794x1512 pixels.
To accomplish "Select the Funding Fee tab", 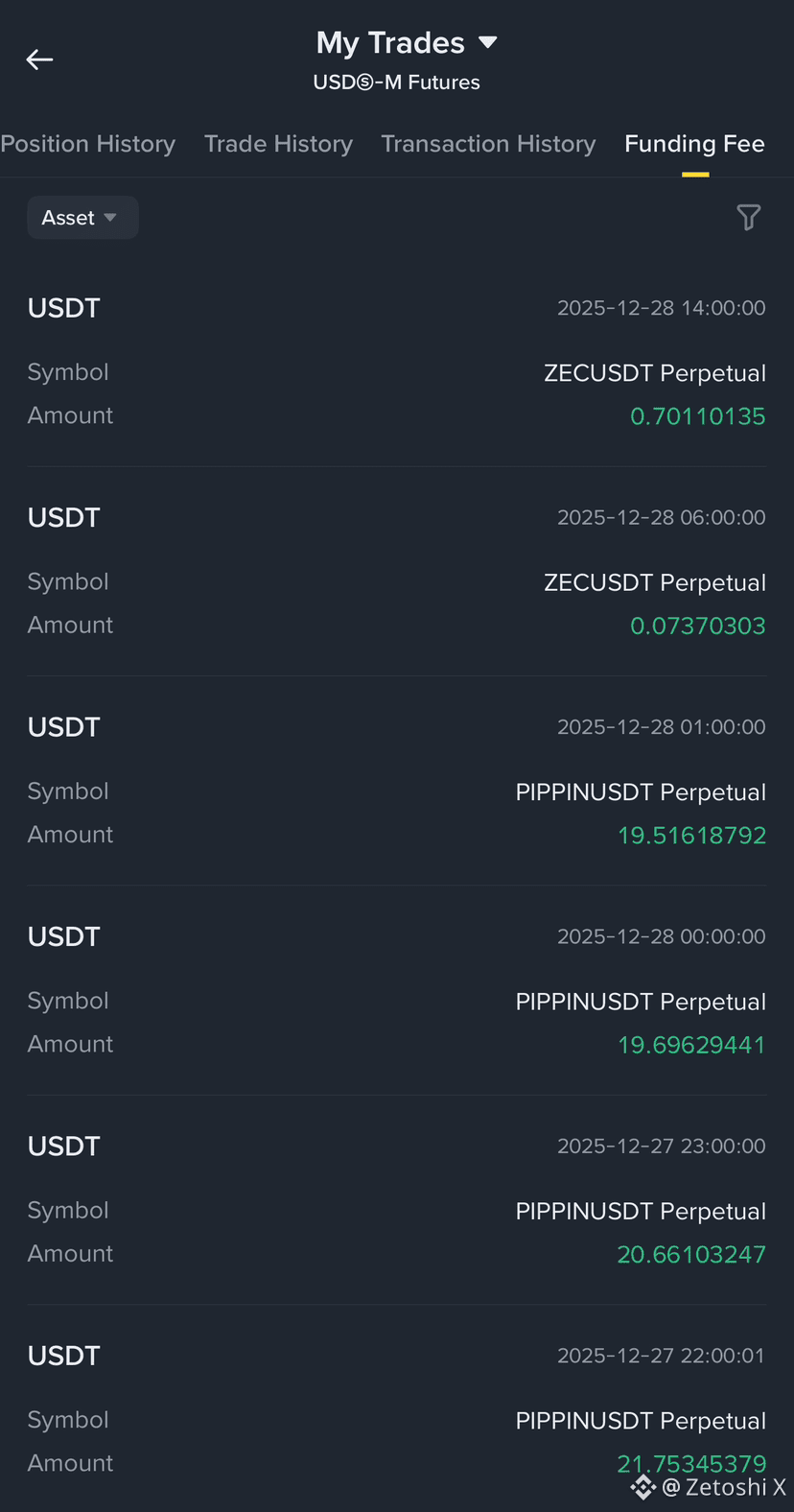I will coord(695,144).
